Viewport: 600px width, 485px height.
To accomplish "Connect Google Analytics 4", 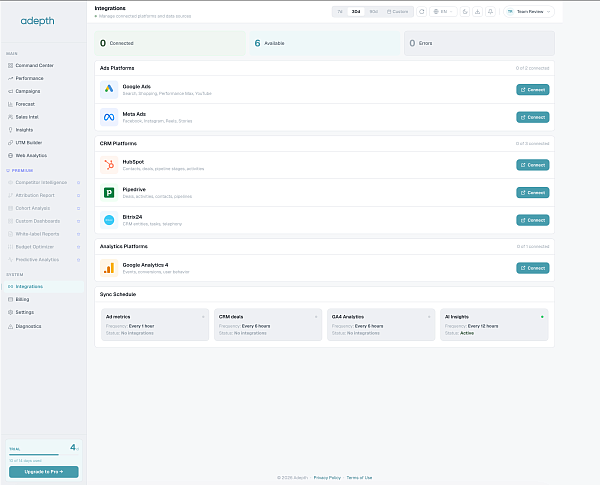I will tap(533, 268).
